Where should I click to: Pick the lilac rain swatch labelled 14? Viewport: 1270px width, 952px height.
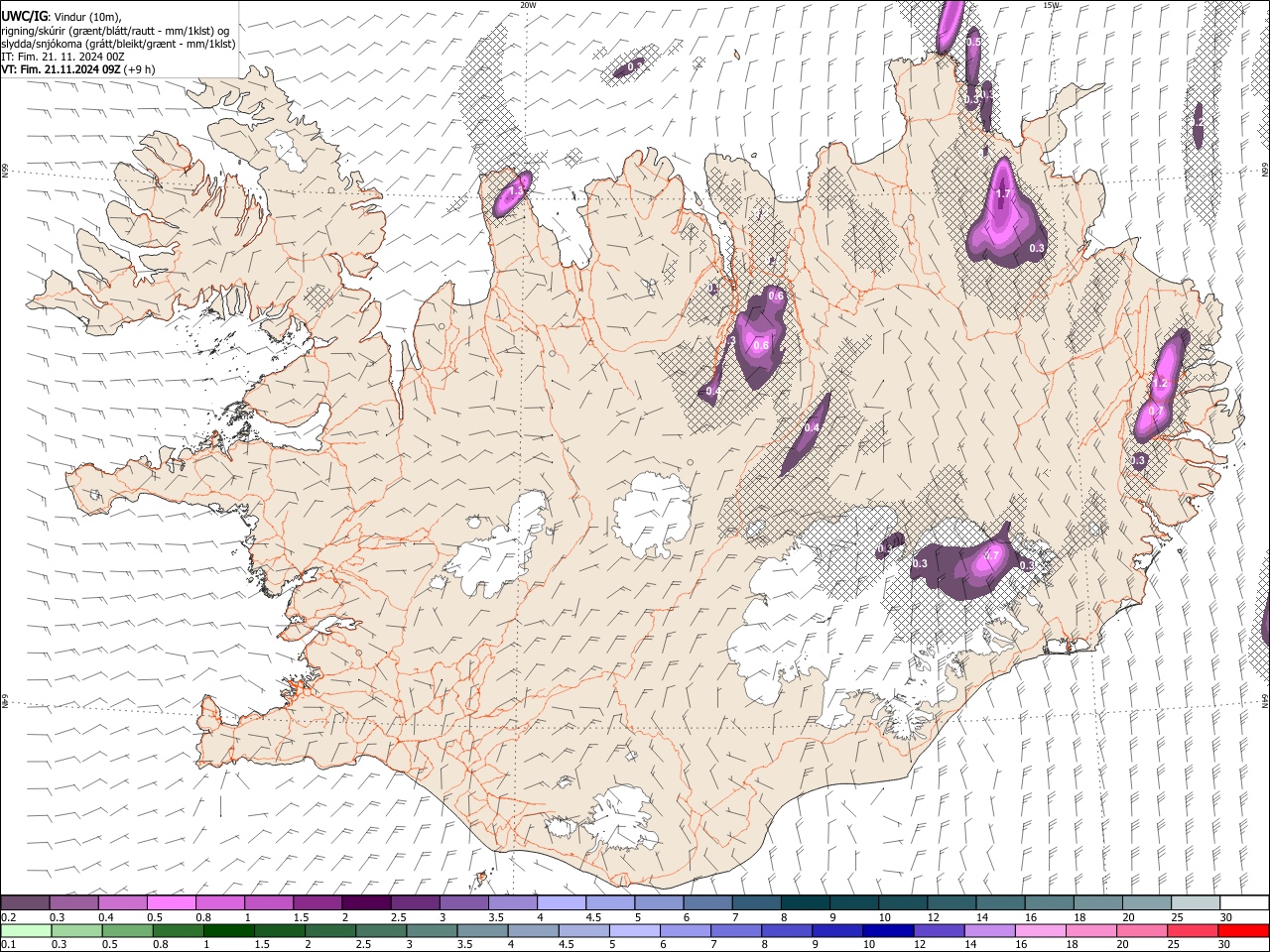[988, 930]
